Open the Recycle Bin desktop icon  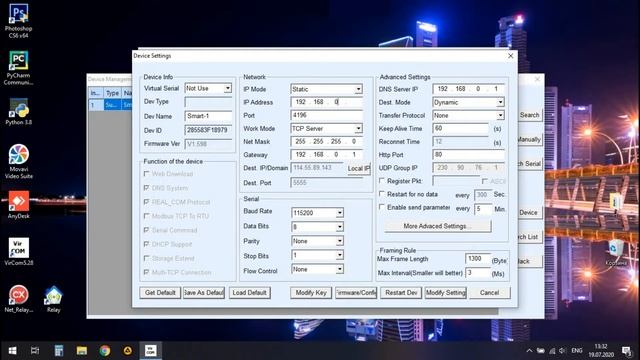tap(615, 253)
